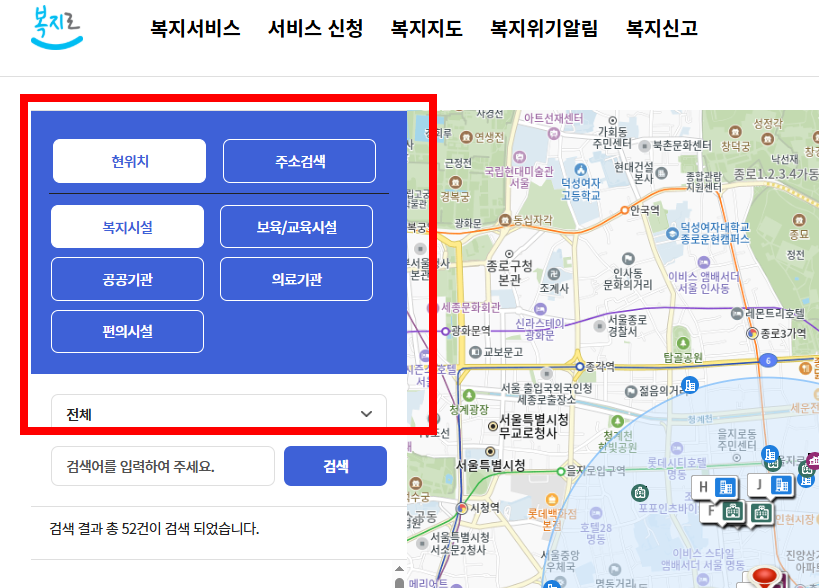
Task: Click the search keyword input field
Action: point(162,466)
